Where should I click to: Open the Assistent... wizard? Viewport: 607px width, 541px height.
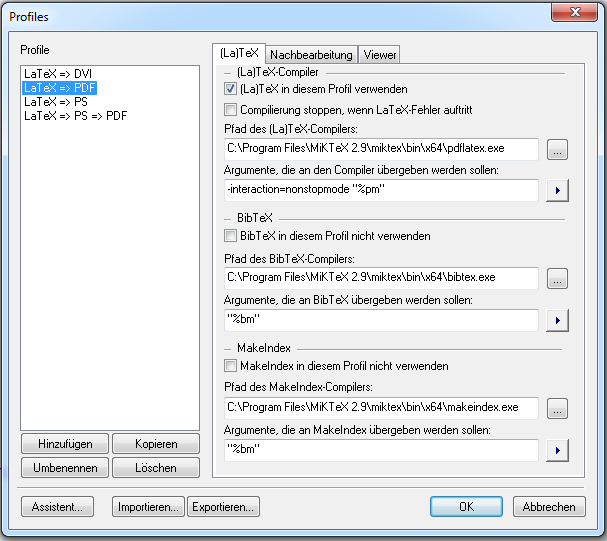[57, 507]
